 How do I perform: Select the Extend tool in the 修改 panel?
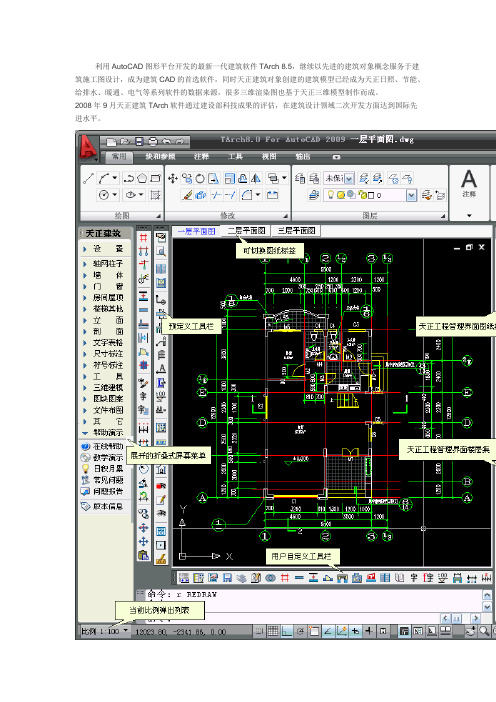(230, 195)
